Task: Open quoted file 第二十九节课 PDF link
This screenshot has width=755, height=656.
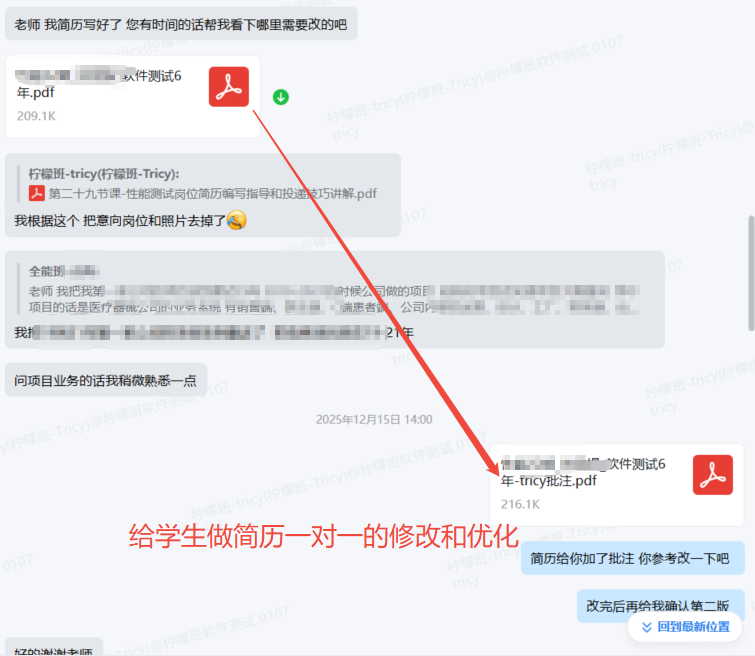Action: tap(212, 194)
